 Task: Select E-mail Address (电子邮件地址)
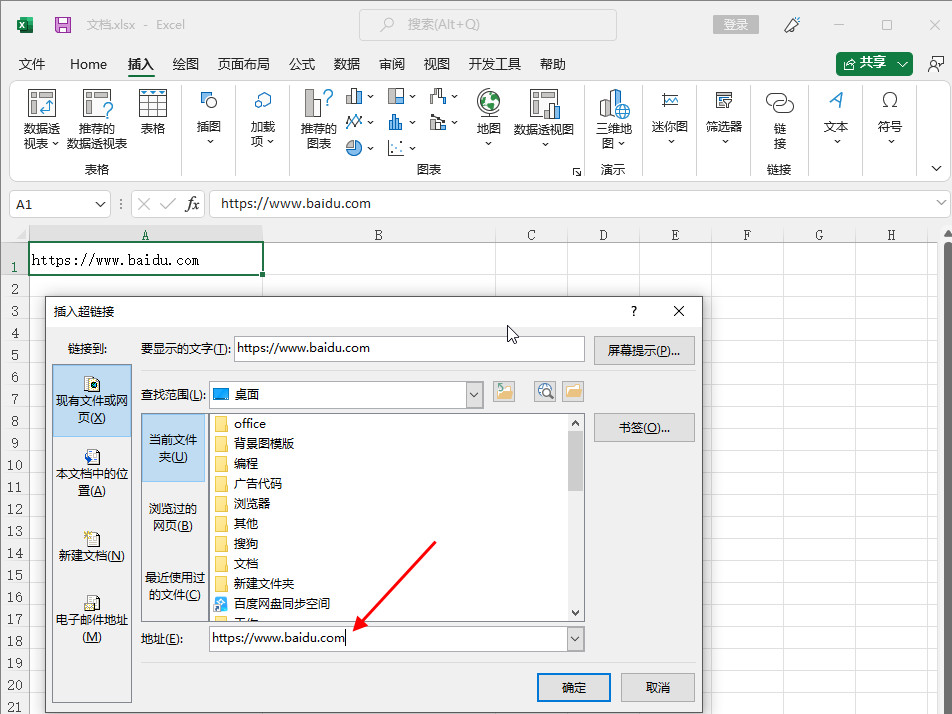coord(92,619)
